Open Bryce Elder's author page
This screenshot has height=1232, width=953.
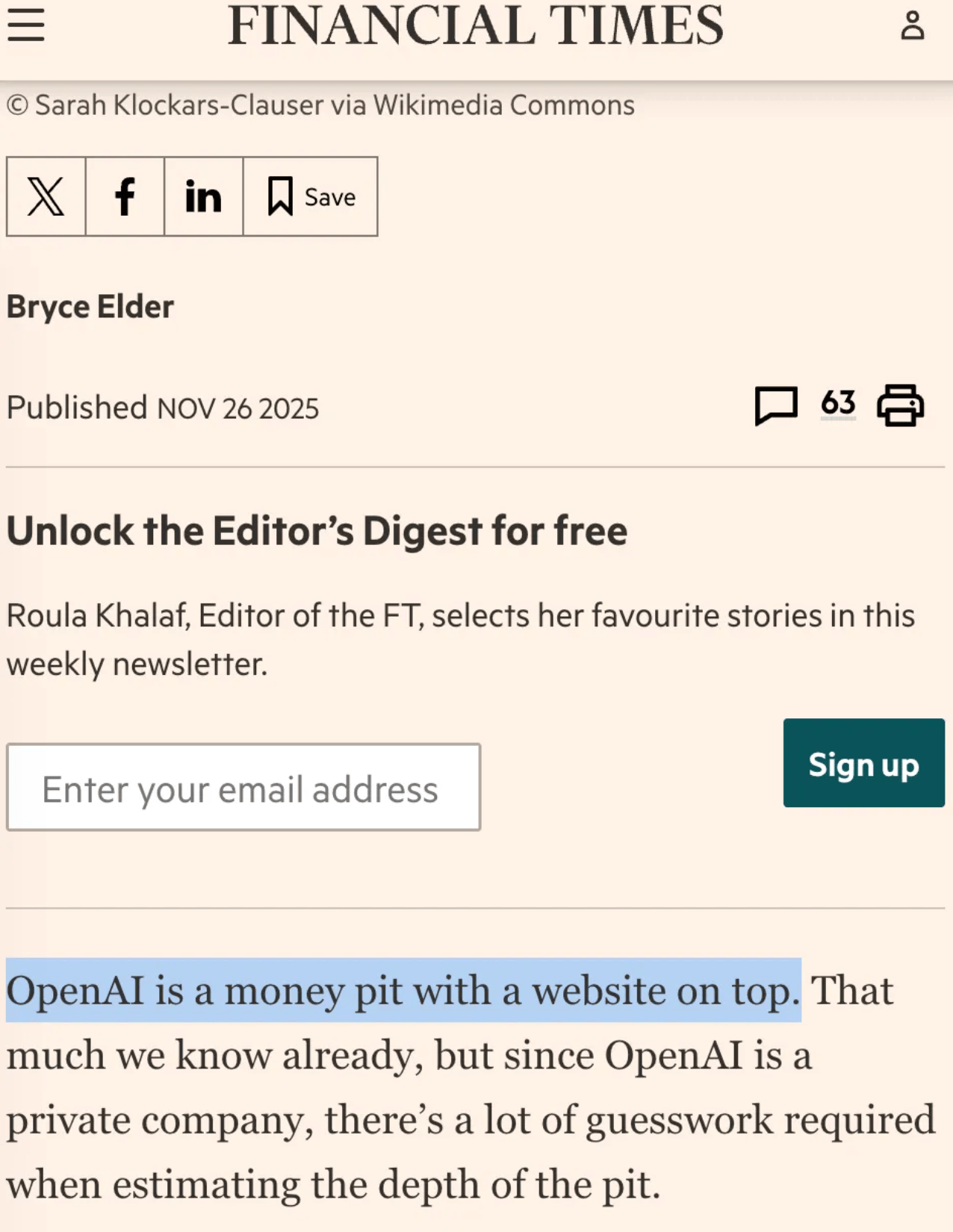point(89,305)
